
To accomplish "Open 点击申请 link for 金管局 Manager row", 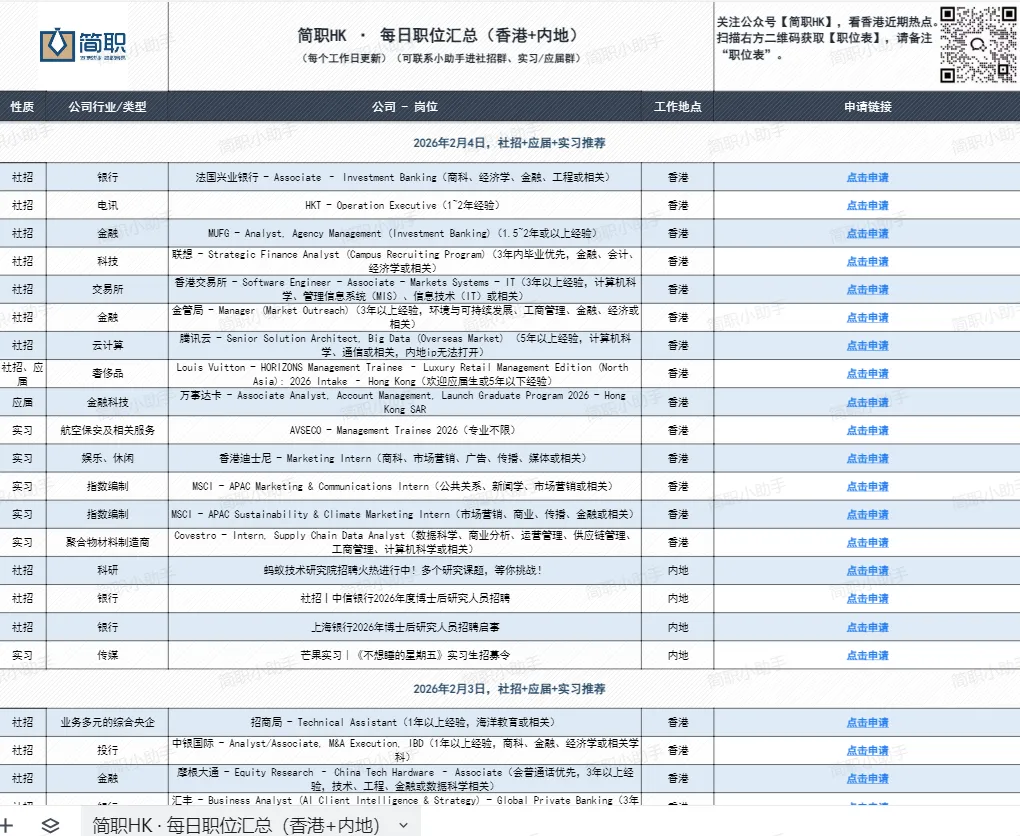I will 867,317.
